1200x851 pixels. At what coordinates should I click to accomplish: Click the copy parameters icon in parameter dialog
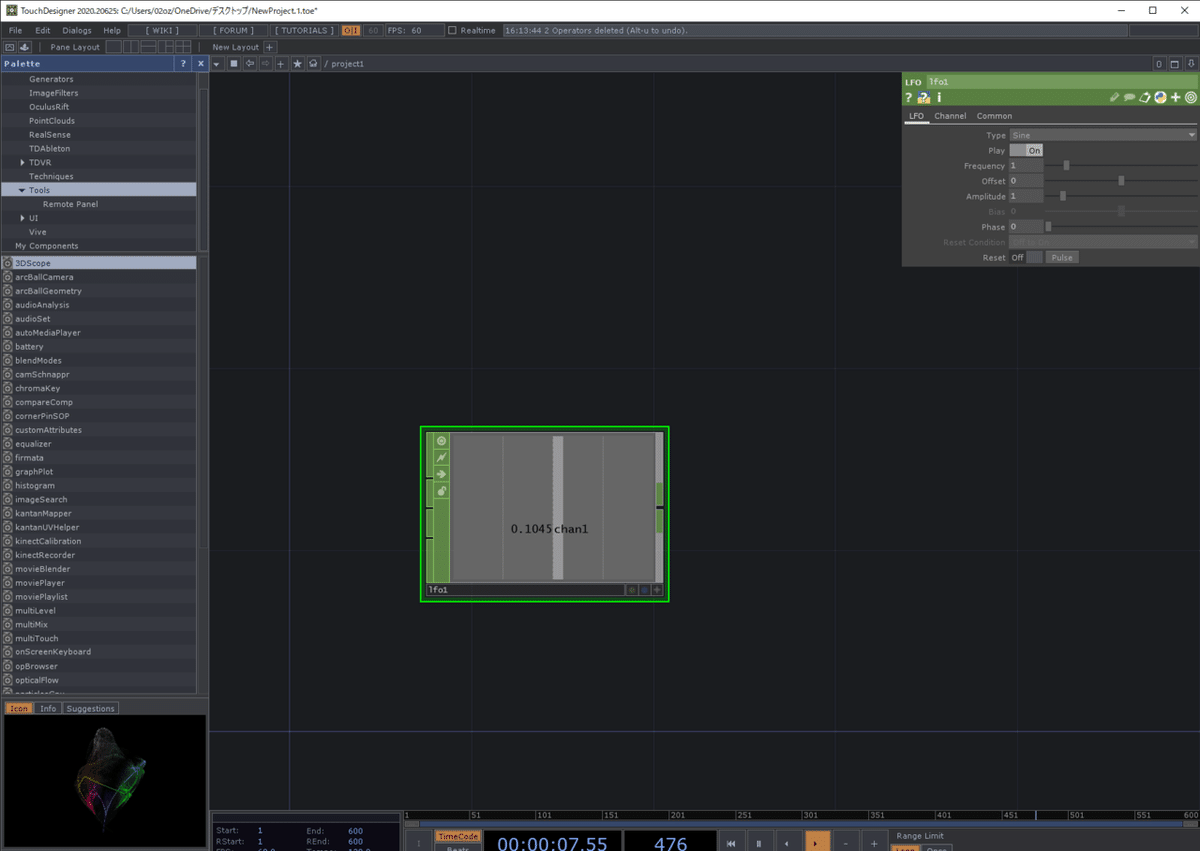point(1146,97)
